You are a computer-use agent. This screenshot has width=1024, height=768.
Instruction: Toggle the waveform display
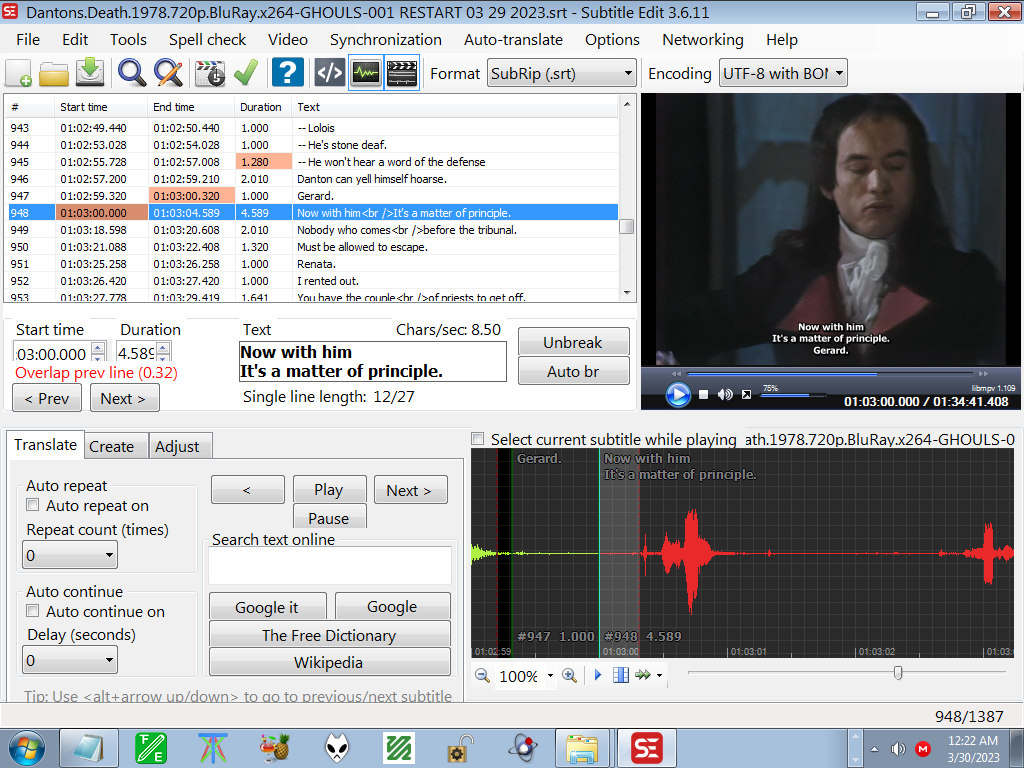[x=366, y=72]
